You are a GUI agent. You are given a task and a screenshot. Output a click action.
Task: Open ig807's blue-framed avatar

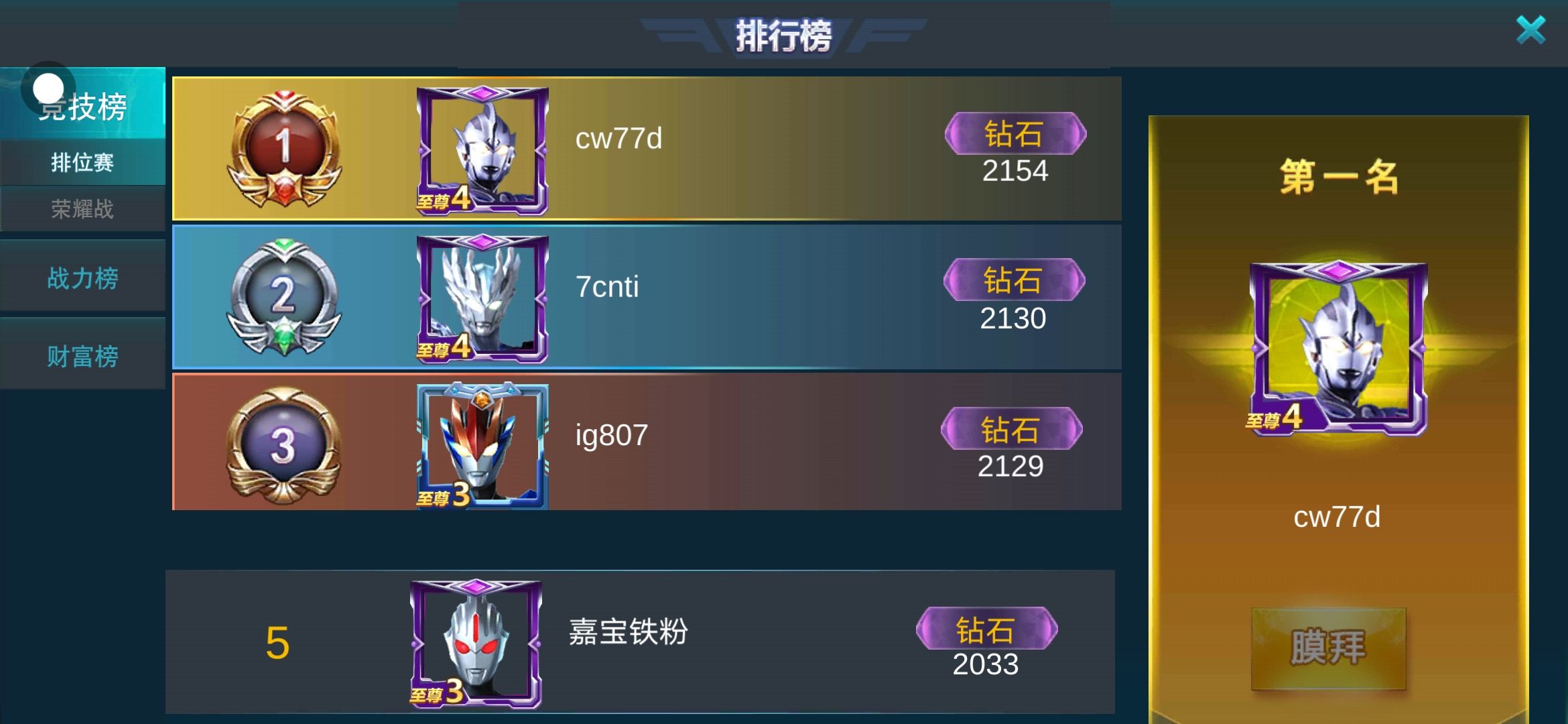[482, 446]
